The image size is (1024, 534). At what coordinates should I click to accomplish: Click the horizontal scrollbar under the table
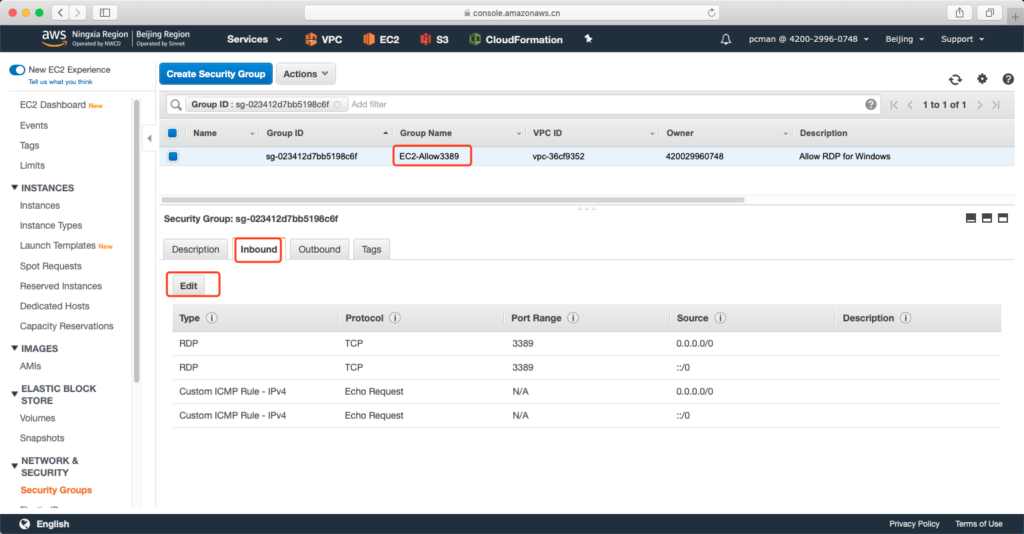[452, 199]
